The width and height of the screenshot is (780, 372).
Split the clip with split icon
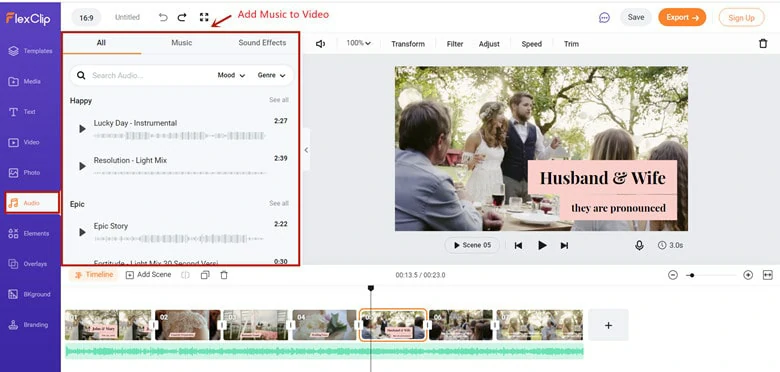pos(185,275)
